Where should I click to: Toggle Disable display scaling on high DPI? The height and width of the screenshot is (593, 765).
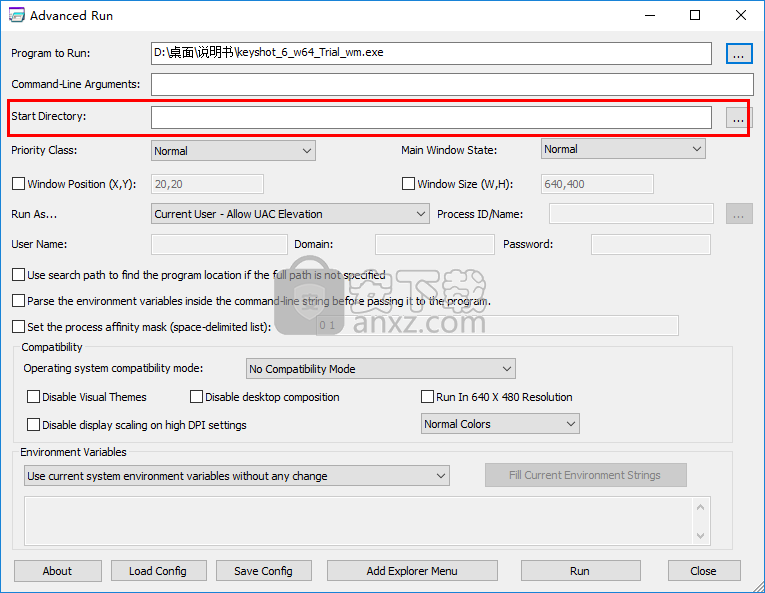(34, 425)
